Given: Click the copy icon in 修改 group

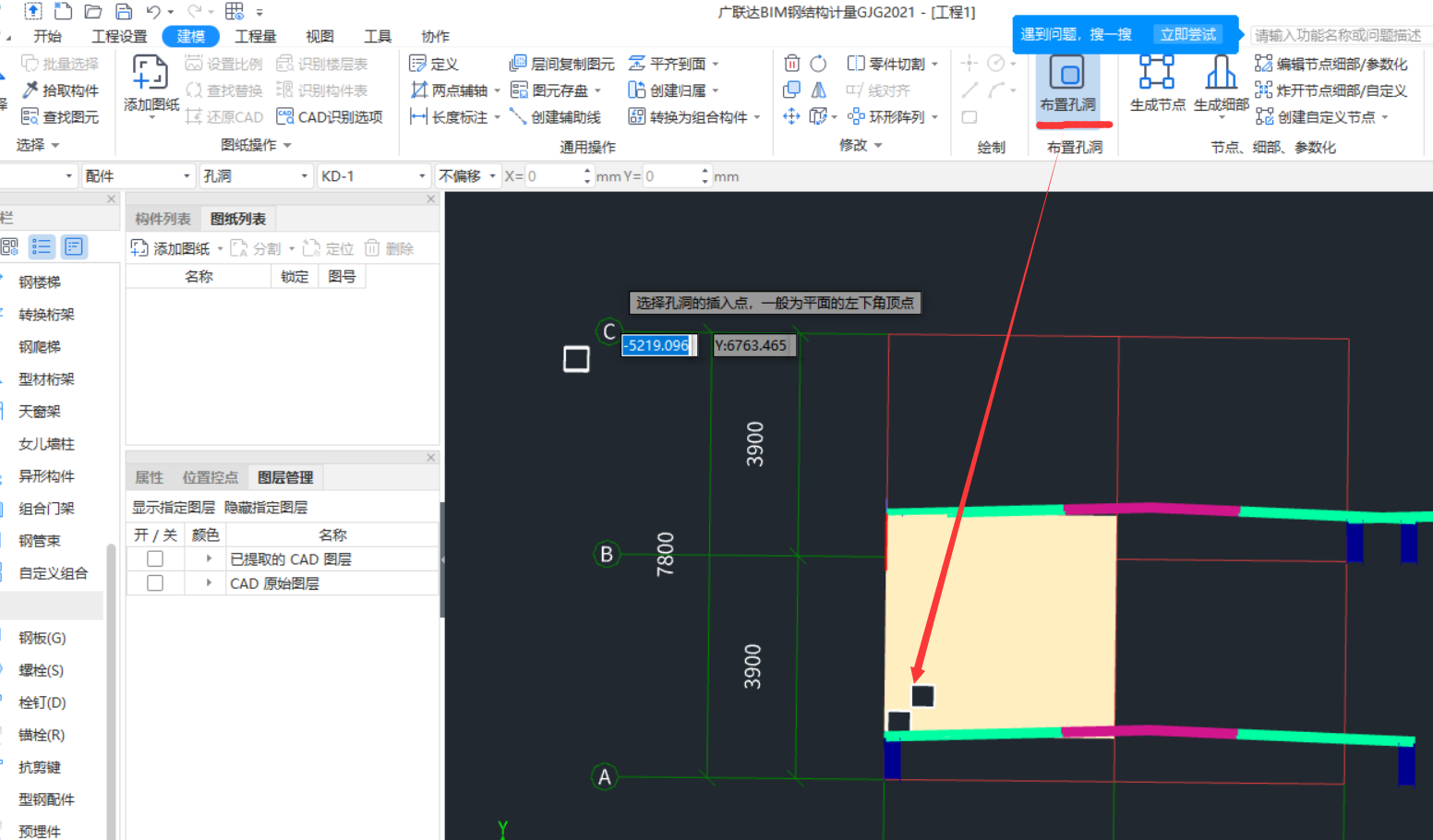Looking at the screenshot, I should click(x=791, y=90).
